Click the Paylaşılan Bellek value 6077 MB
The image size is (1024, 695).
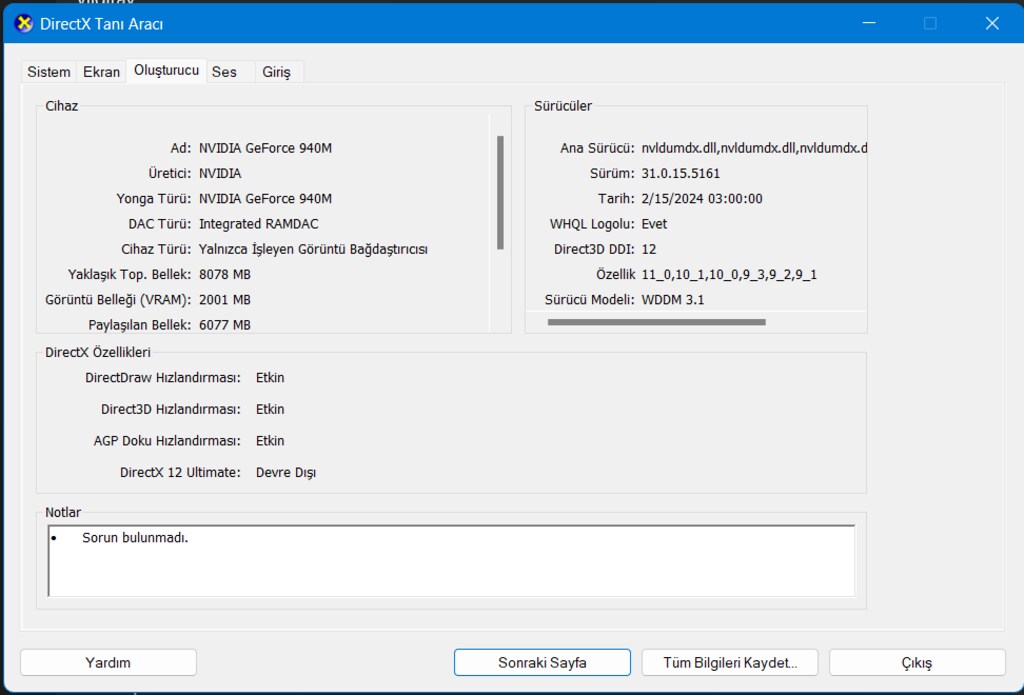click(x=225, y=325)
